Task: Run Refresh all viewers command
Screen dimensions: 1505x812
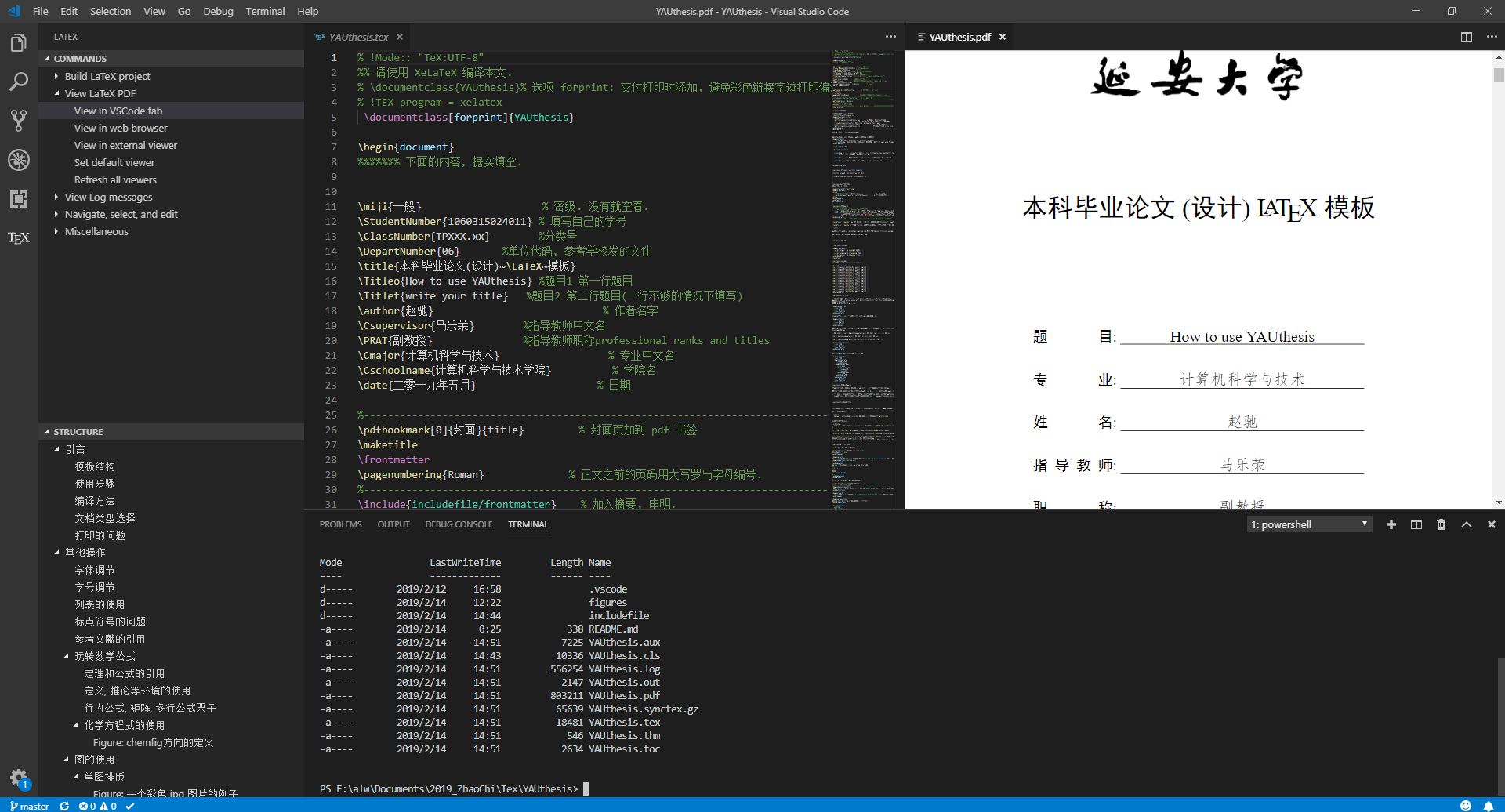Action: click(x=115, y=179)
